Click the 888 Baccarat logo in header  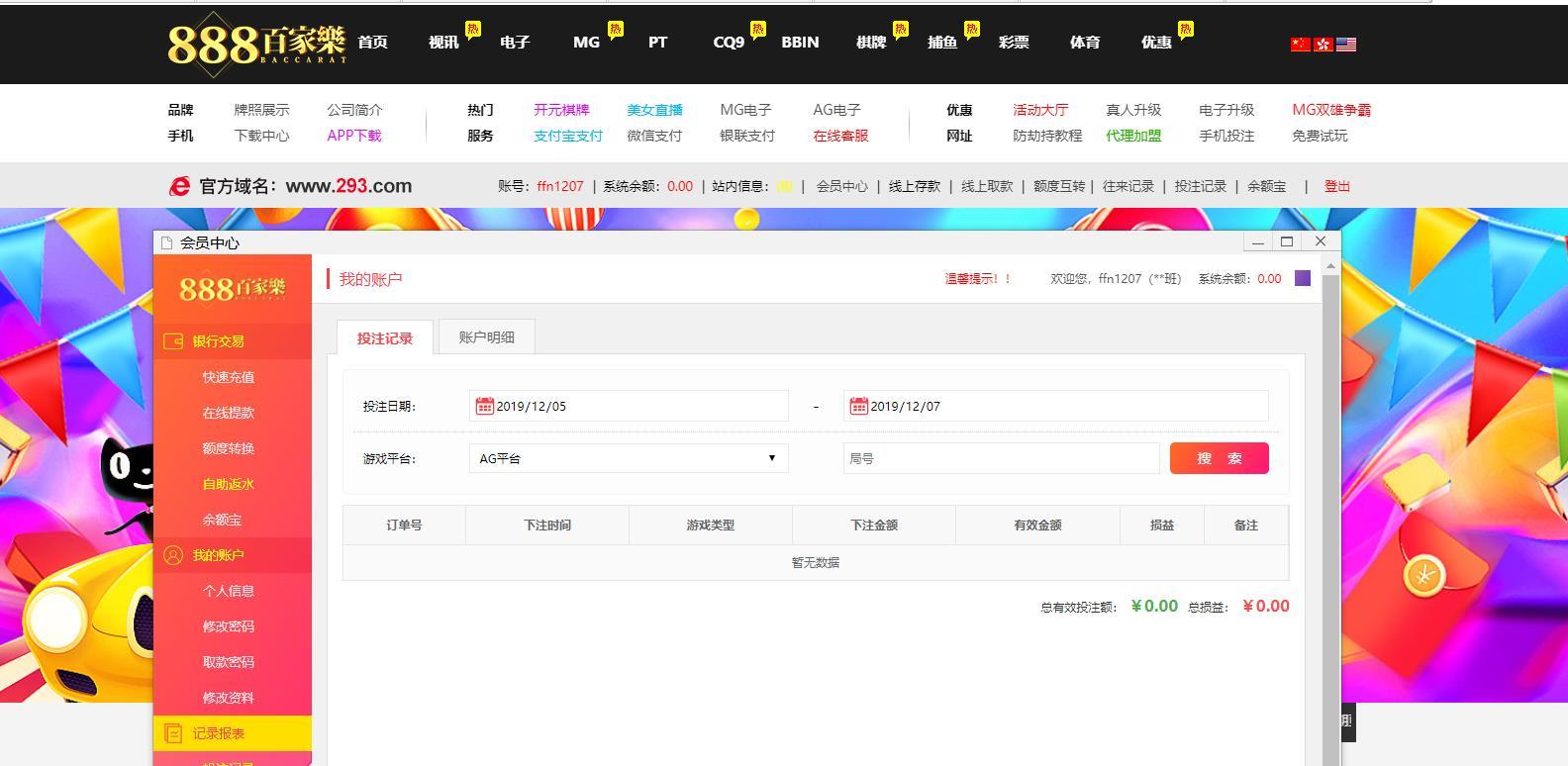click(256, 44)
